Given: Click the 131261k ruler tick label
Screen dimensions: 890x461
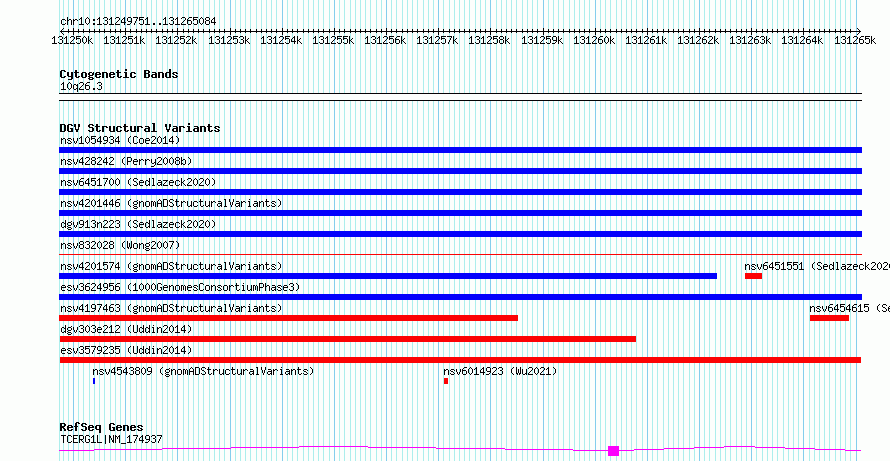Looking at the screenshot, I should pos(648,40).
